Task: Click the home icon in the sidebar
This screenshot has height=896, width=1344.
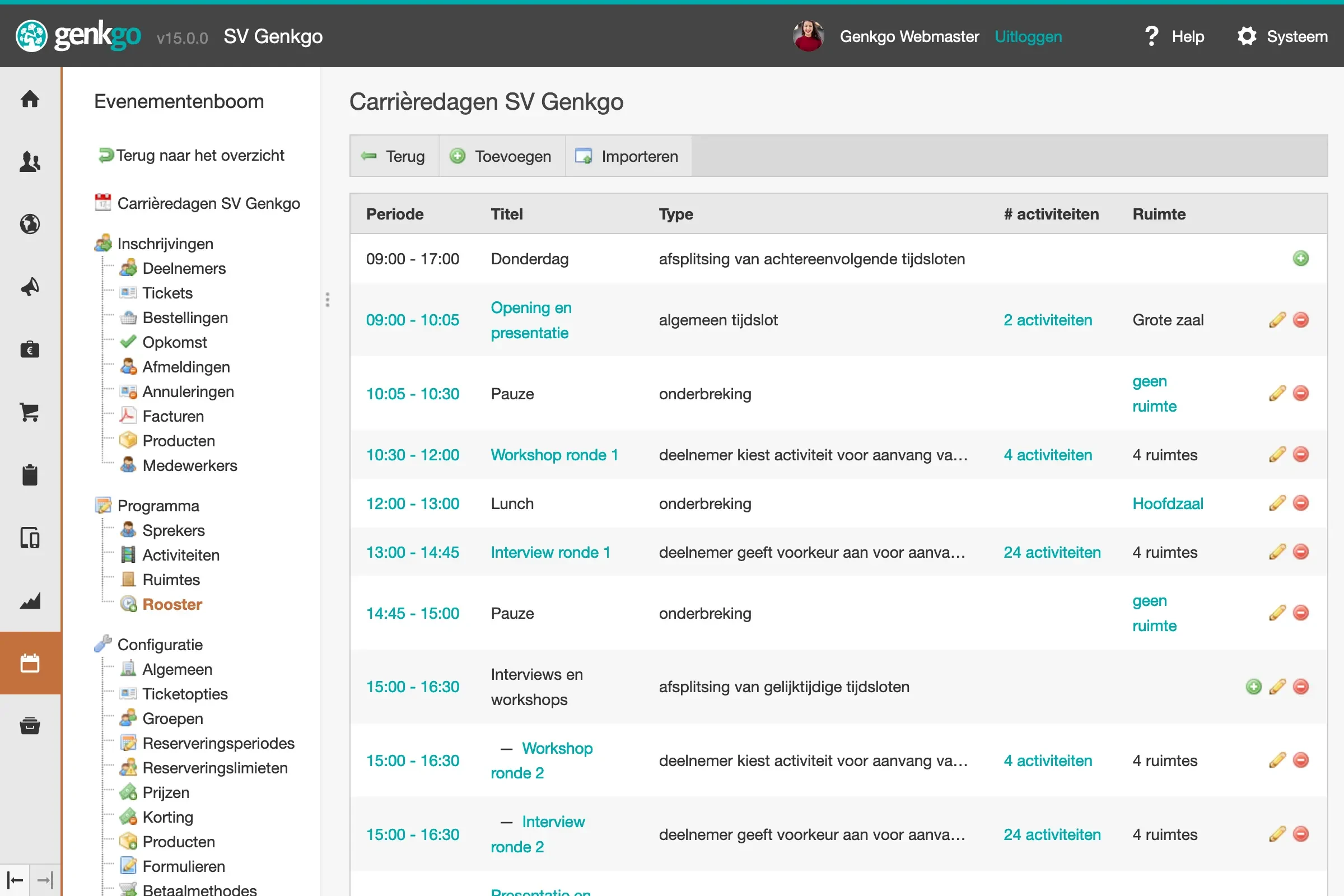Action: tap(30, 99)
